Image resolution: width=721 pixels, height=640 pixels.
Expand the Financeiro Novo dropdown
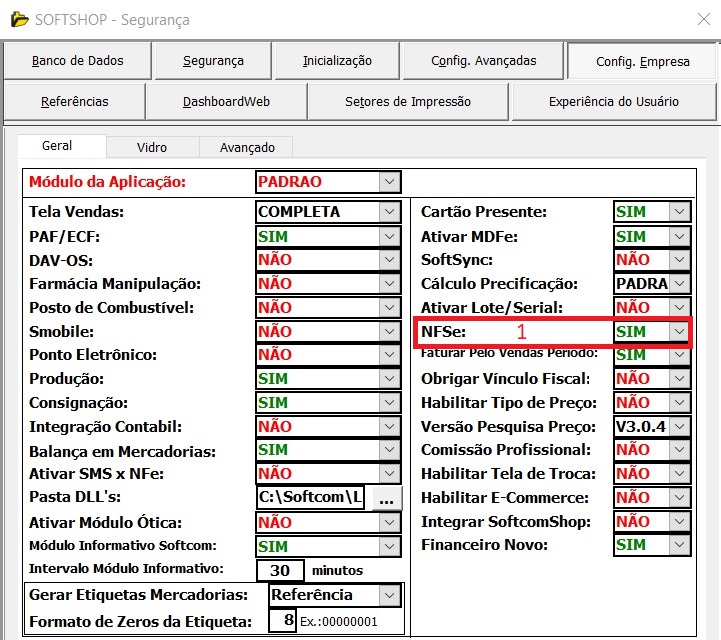pyautogui.click(x=680, y=545)
